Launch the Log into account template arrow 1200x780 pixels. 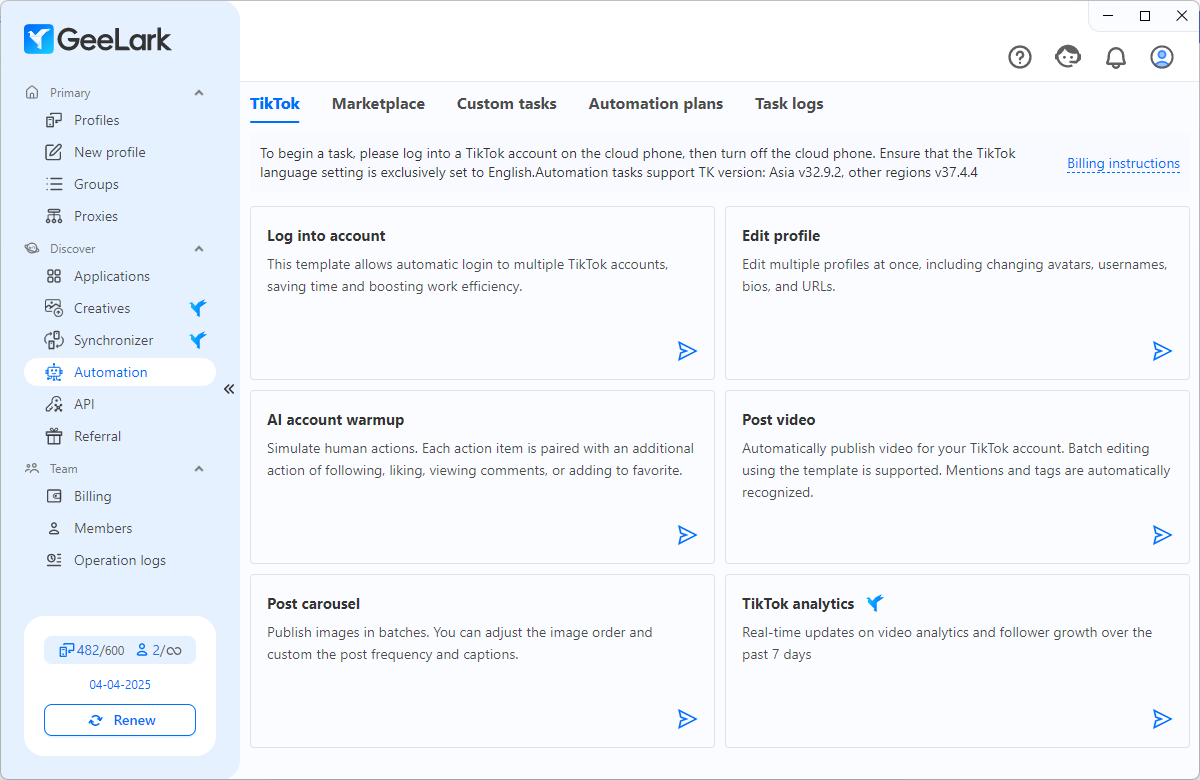(x=687, y=350)
